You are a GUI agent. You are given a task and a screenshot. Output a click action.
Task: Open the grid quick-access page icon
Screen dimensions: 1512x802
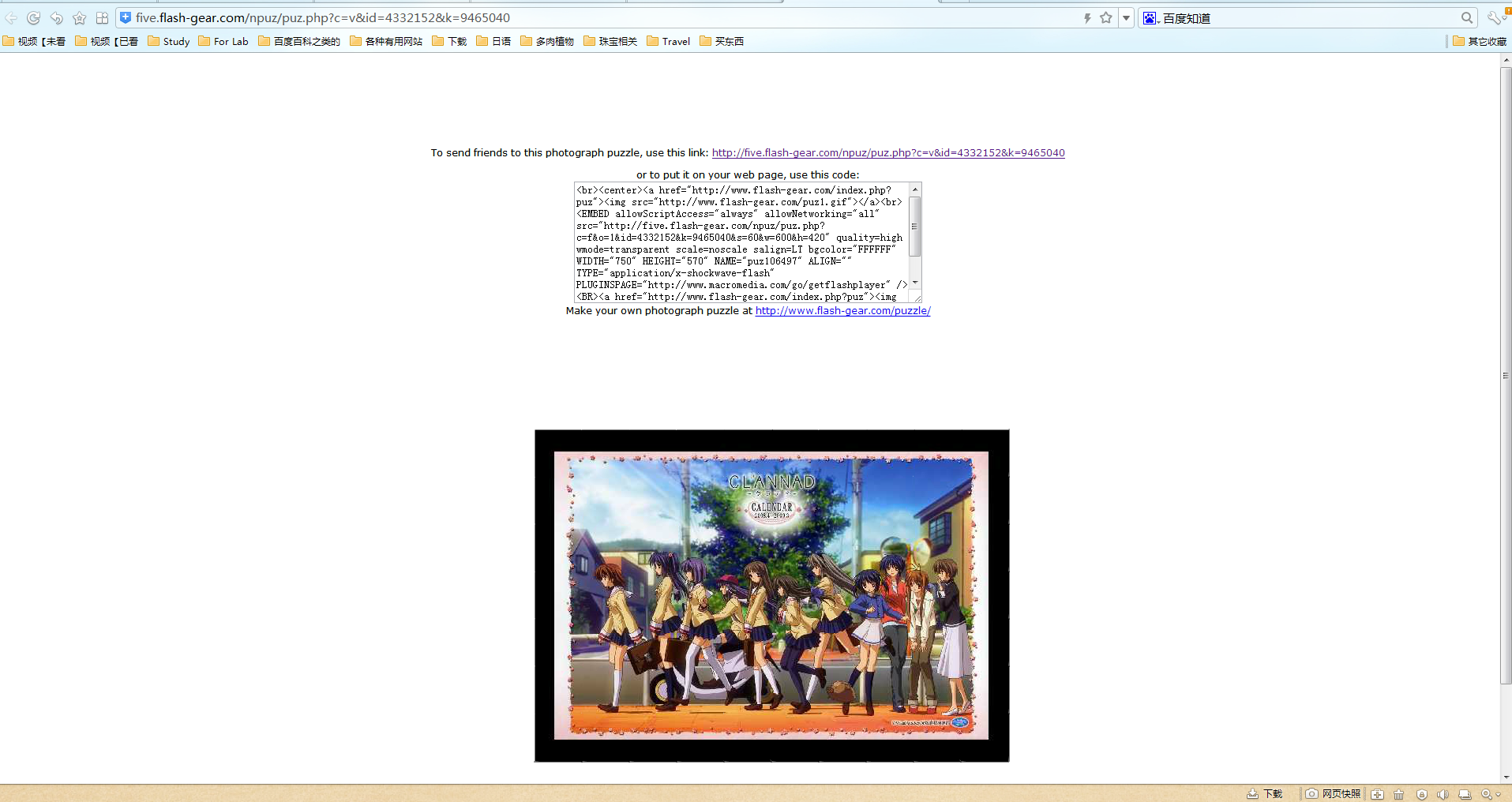(102, 18)
